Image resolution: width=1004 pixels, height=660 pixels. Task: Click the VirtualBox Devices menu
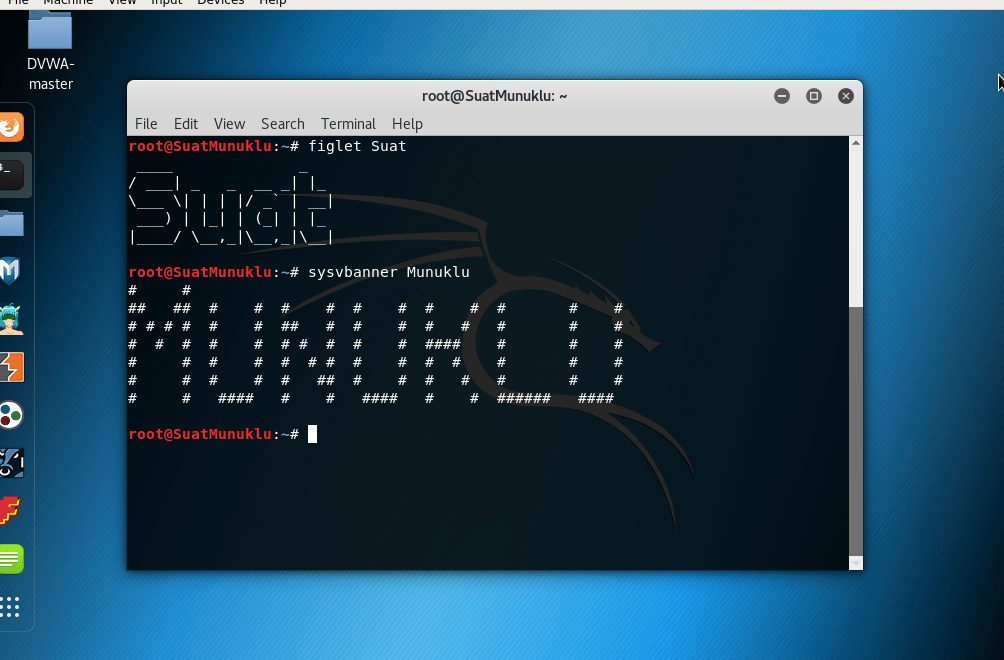click(220, 3)
